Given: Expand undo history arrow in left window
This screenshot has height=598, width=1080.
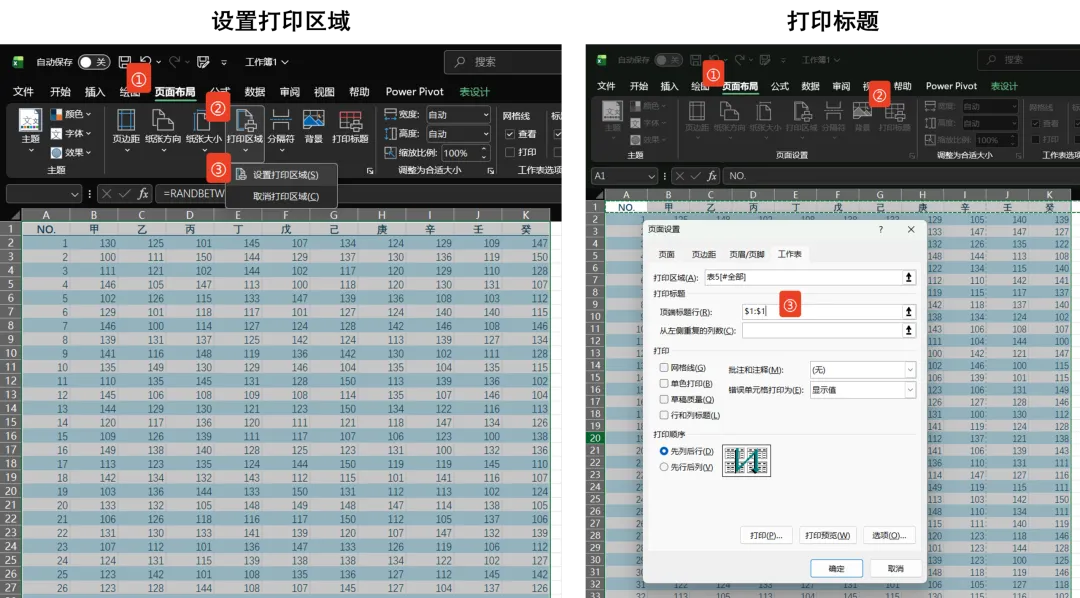Looking at the screenshot, I should click(x=158, y=62).
